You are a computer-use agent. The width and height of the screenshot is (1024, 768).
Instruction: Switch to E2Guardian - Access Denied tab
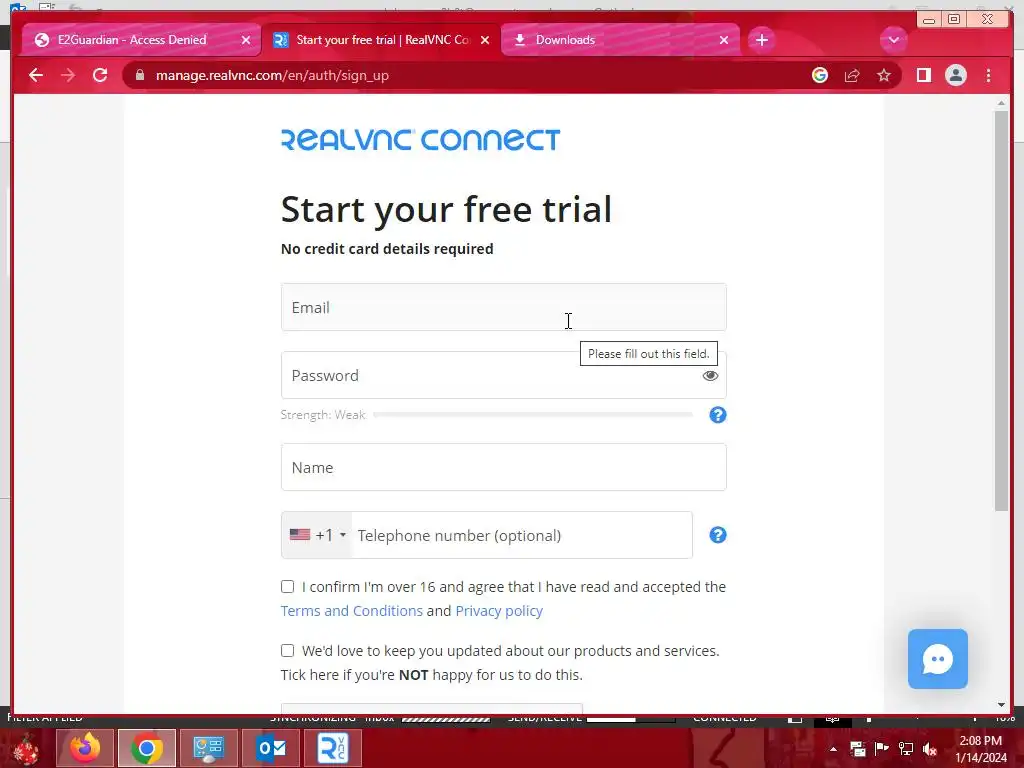coord(133,40)
